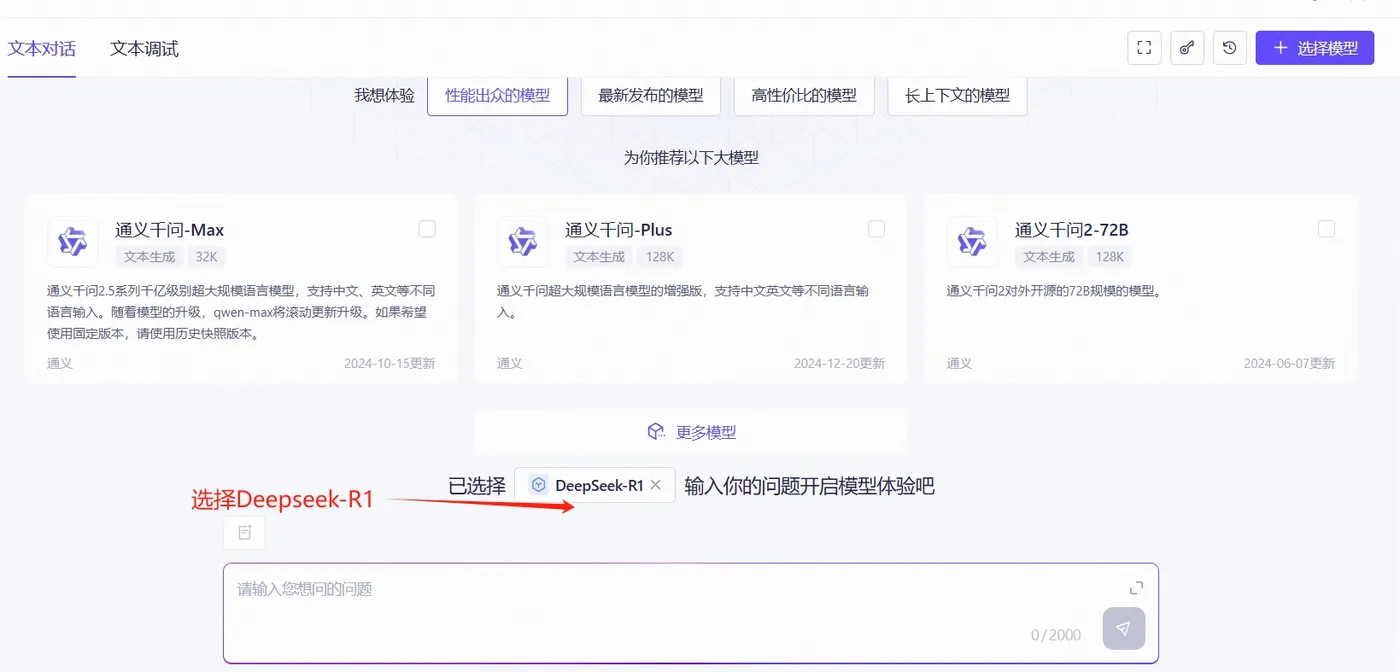Click the 2024-10-15更新 date text
This screenshot has width=1400, height=672.
[x=390, y=363]
